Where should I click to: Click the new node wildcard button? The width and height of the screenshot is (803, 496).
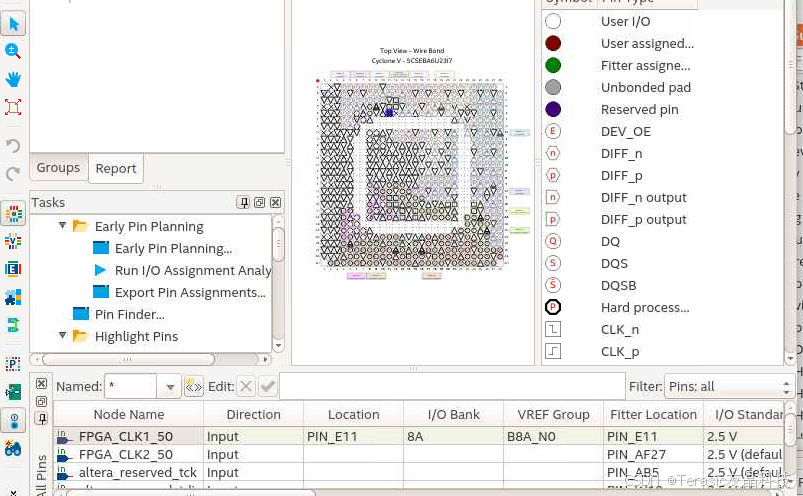point(194,386)
